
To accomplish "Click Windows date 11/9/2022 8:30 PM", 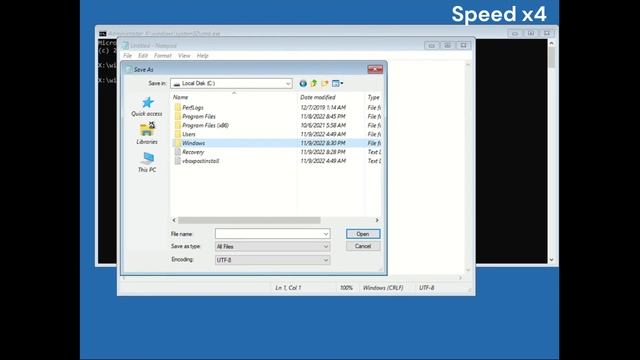I will tap(323, 143).
